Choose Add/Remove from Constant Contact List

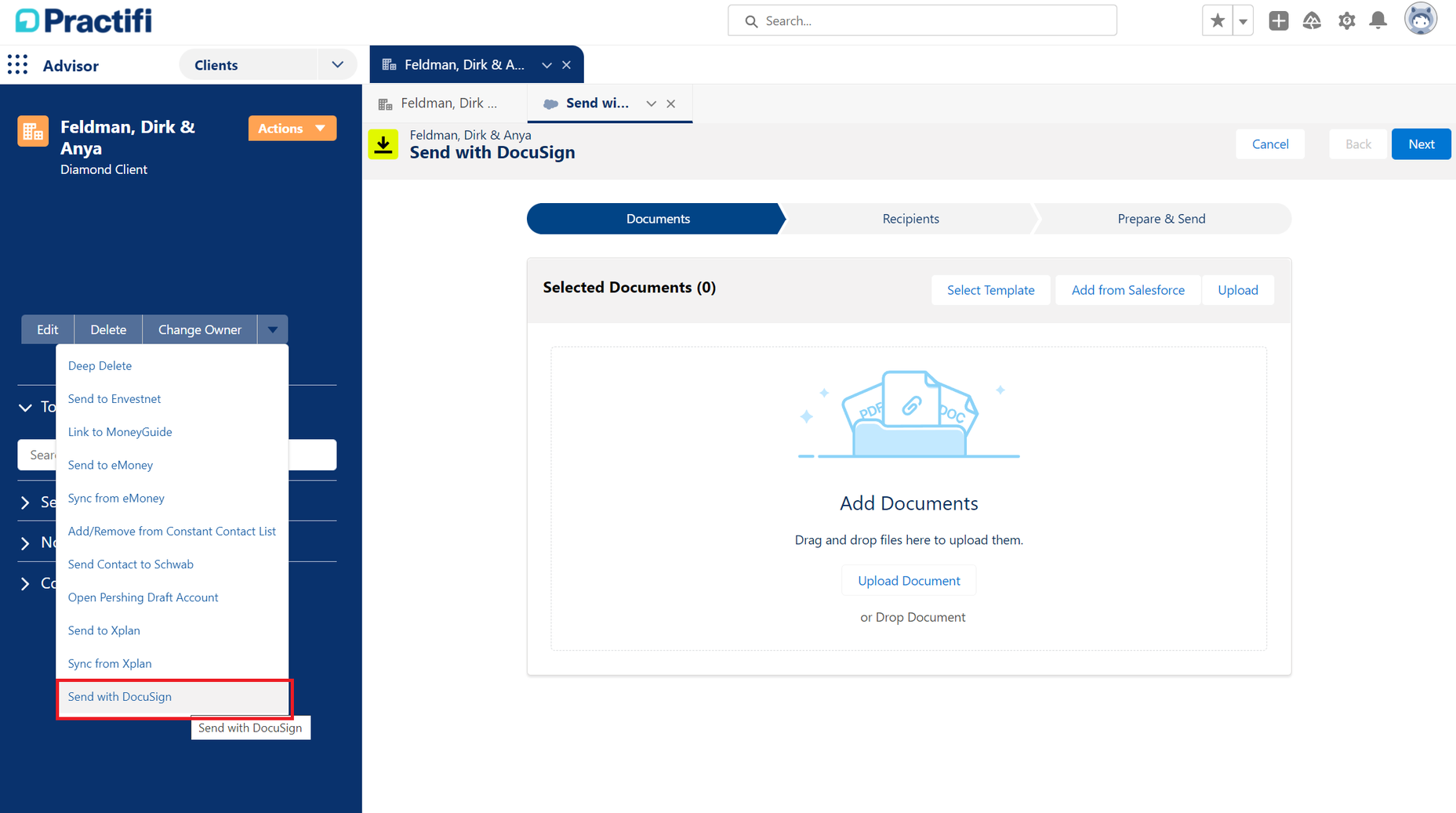pyautogui.click(x=172, y=531)
